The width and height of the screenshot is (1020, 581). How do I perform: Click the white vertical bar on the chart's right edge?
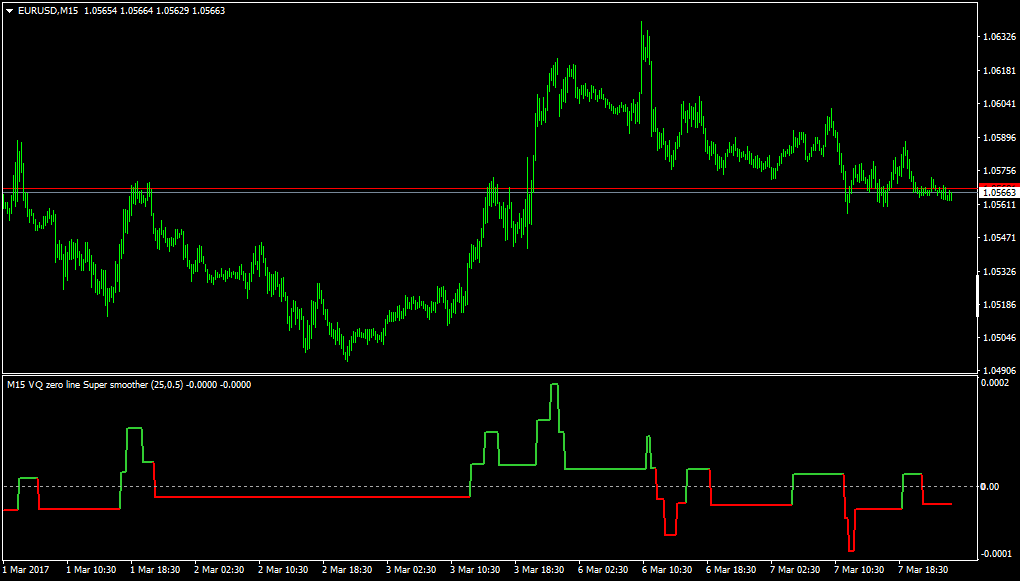[x=977, y=296]
